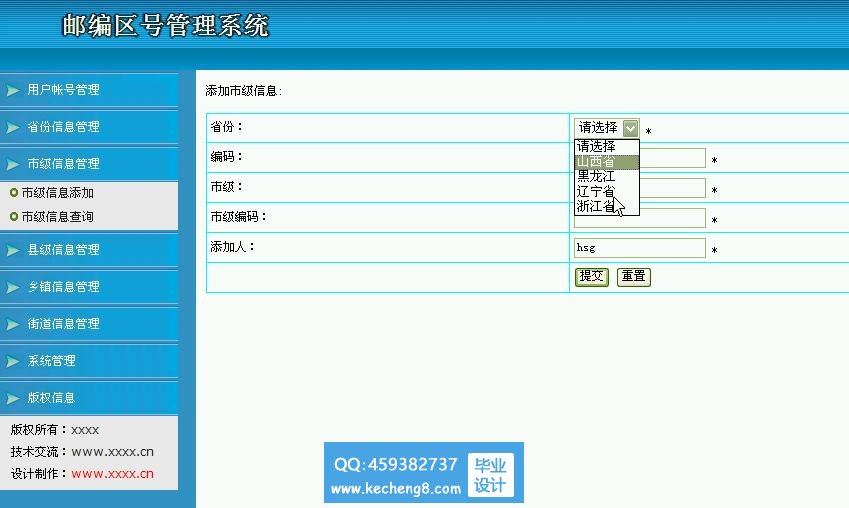Screen dimensions: 849x508
Task: Click the 邮编区号管理系统 title
Action: coord(166,25)
